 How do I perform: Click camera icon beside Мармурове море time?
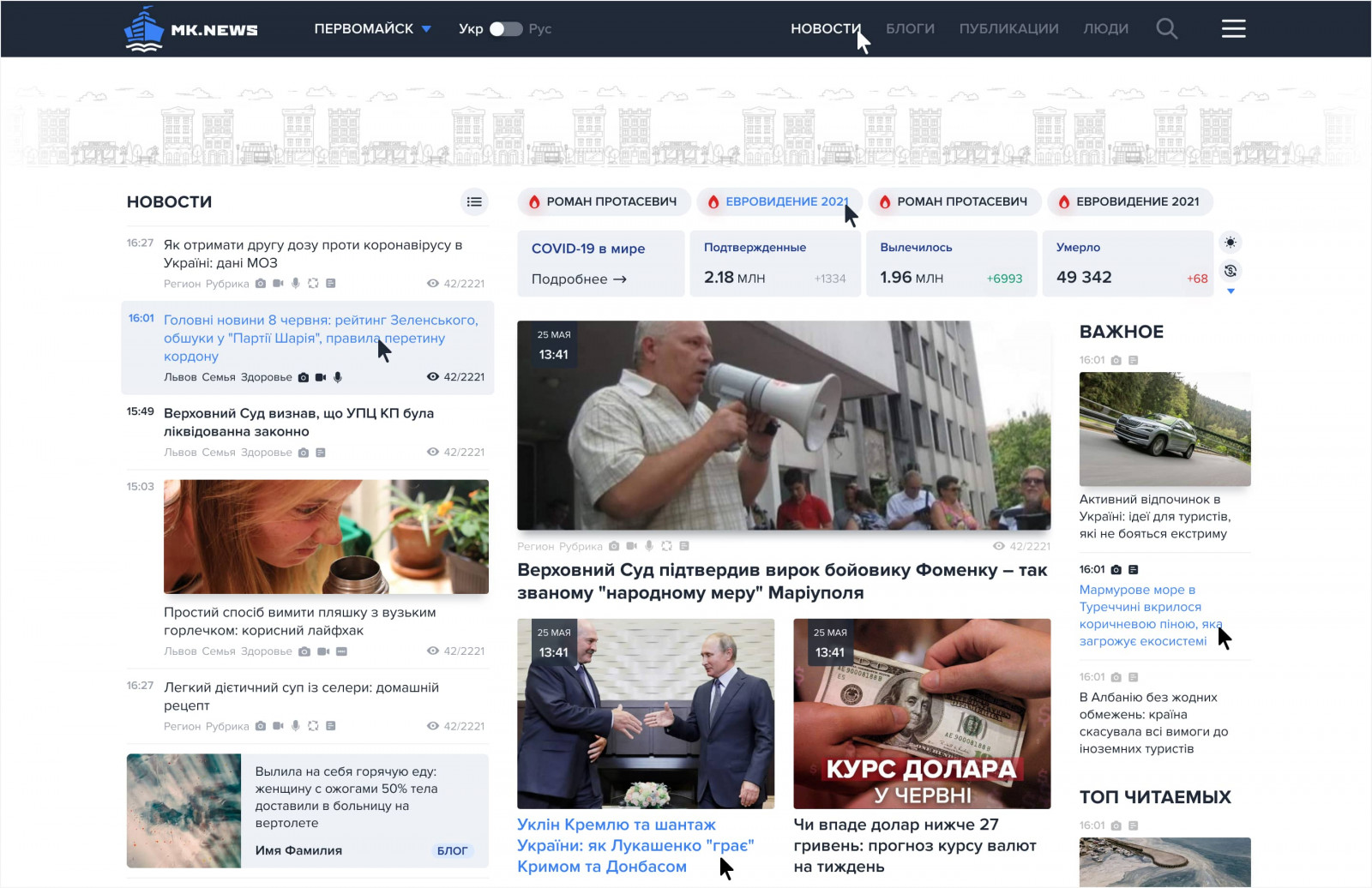pyautogui.click(x=1116, y=570)
